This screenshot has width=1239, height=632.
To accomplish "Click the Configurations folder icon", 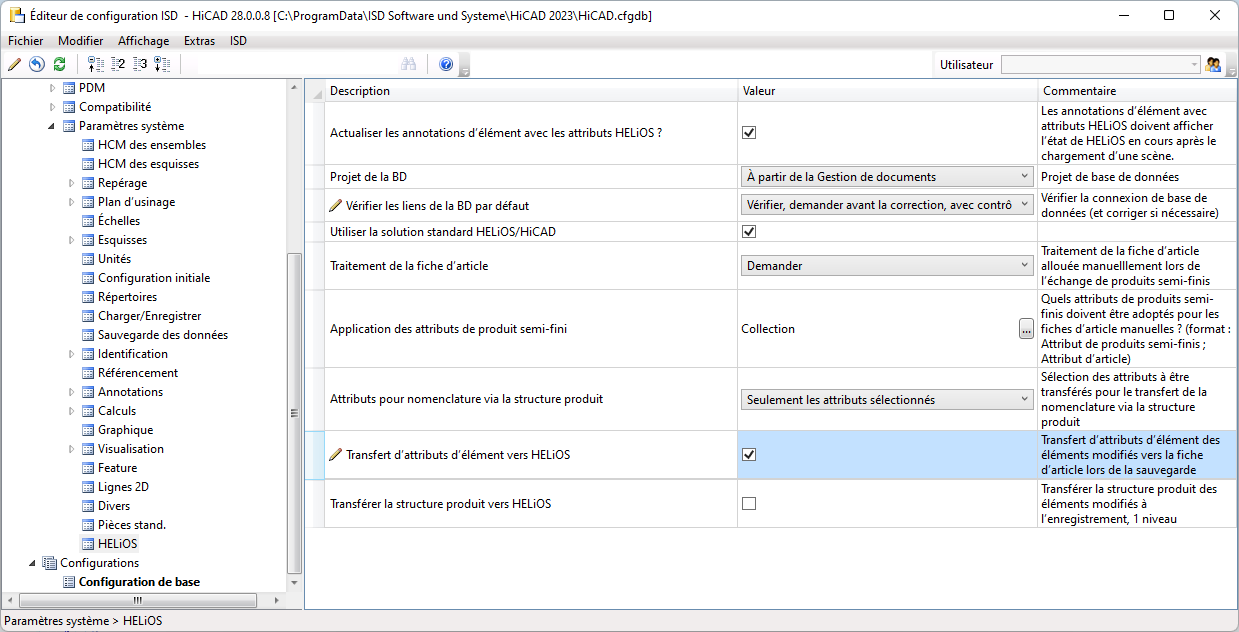I will (50, 563).
